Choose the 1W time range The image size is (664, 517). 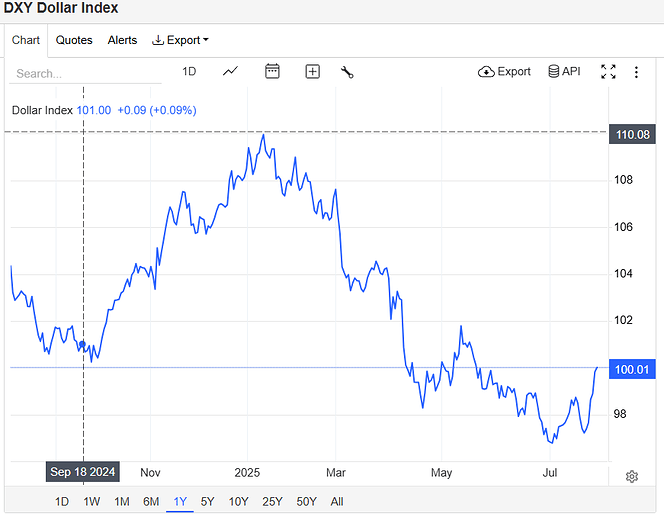tap(91, 501)
